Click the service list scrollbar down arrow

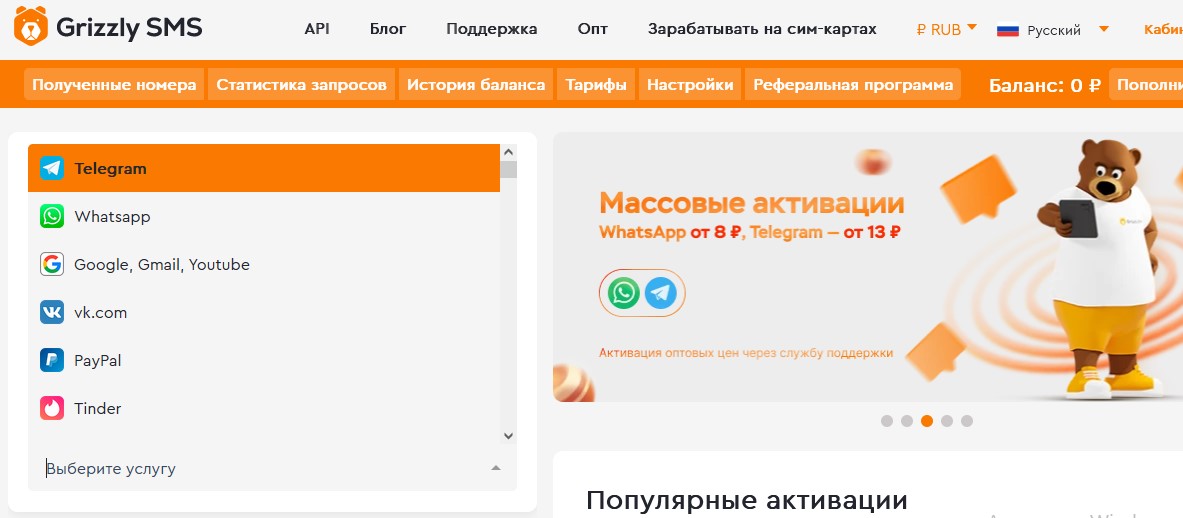tap(509, 436)
